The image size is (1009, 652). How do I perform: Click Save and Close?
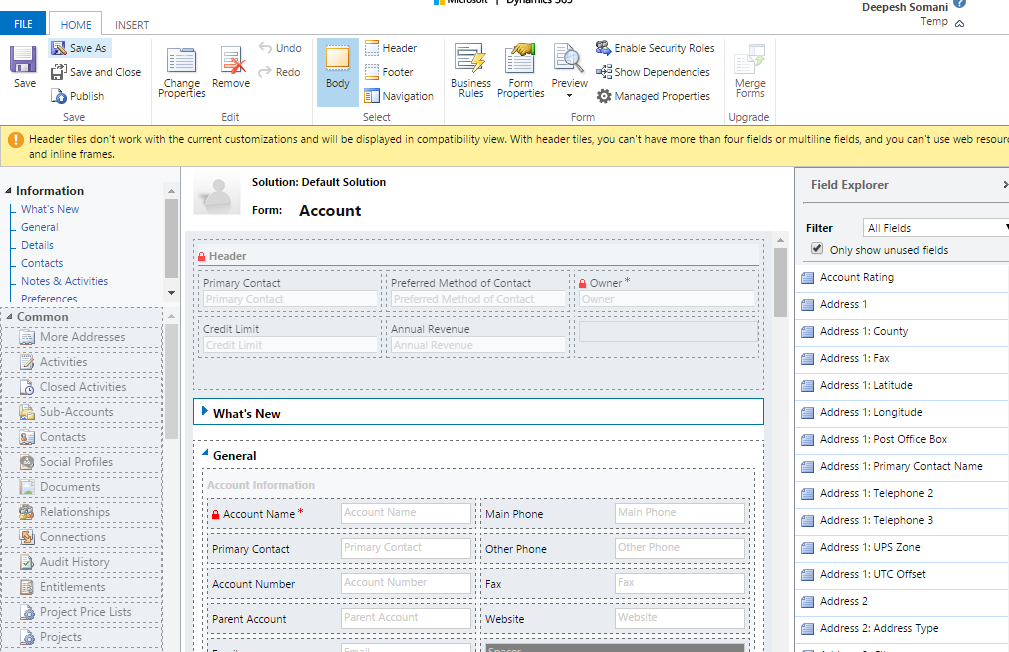[x=97, y=72]
